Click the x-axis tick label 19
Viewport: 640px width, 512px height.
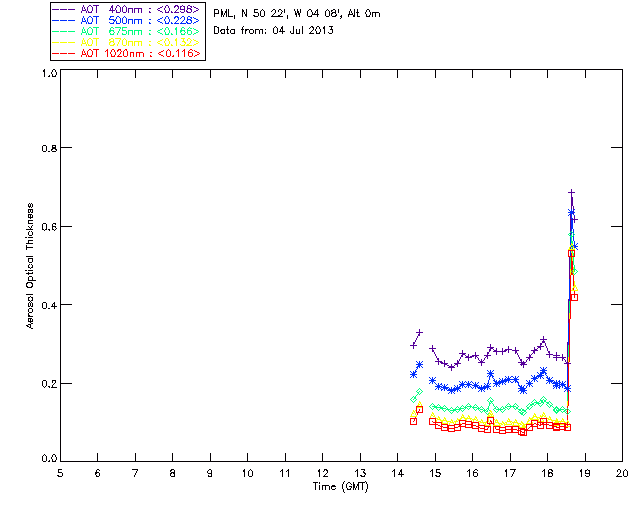pos(585,473)
